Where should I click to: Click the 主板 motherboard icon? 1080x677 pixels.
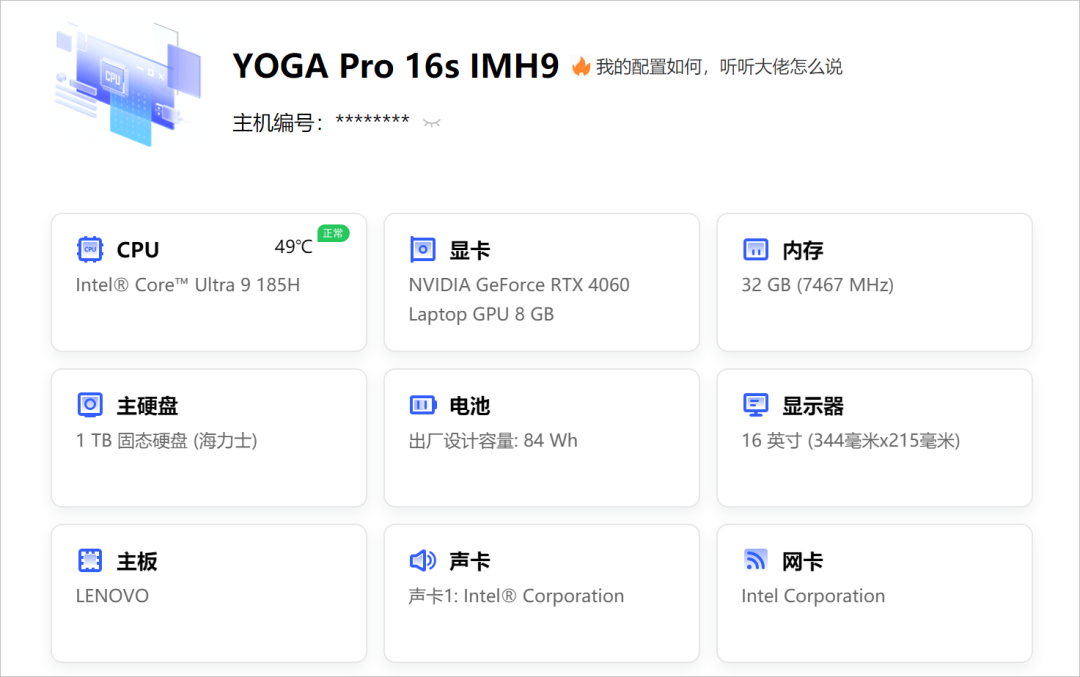tap(90, 561)
